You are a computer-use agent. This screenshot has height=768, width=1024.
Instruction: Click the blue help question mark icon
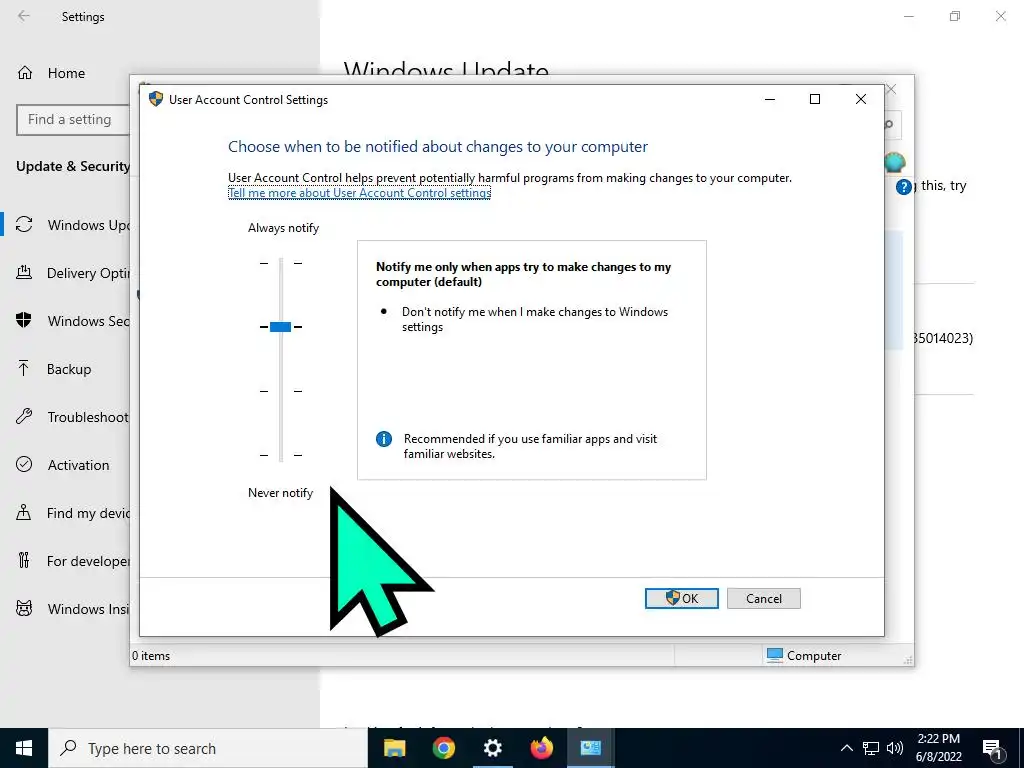click(904, 187)
